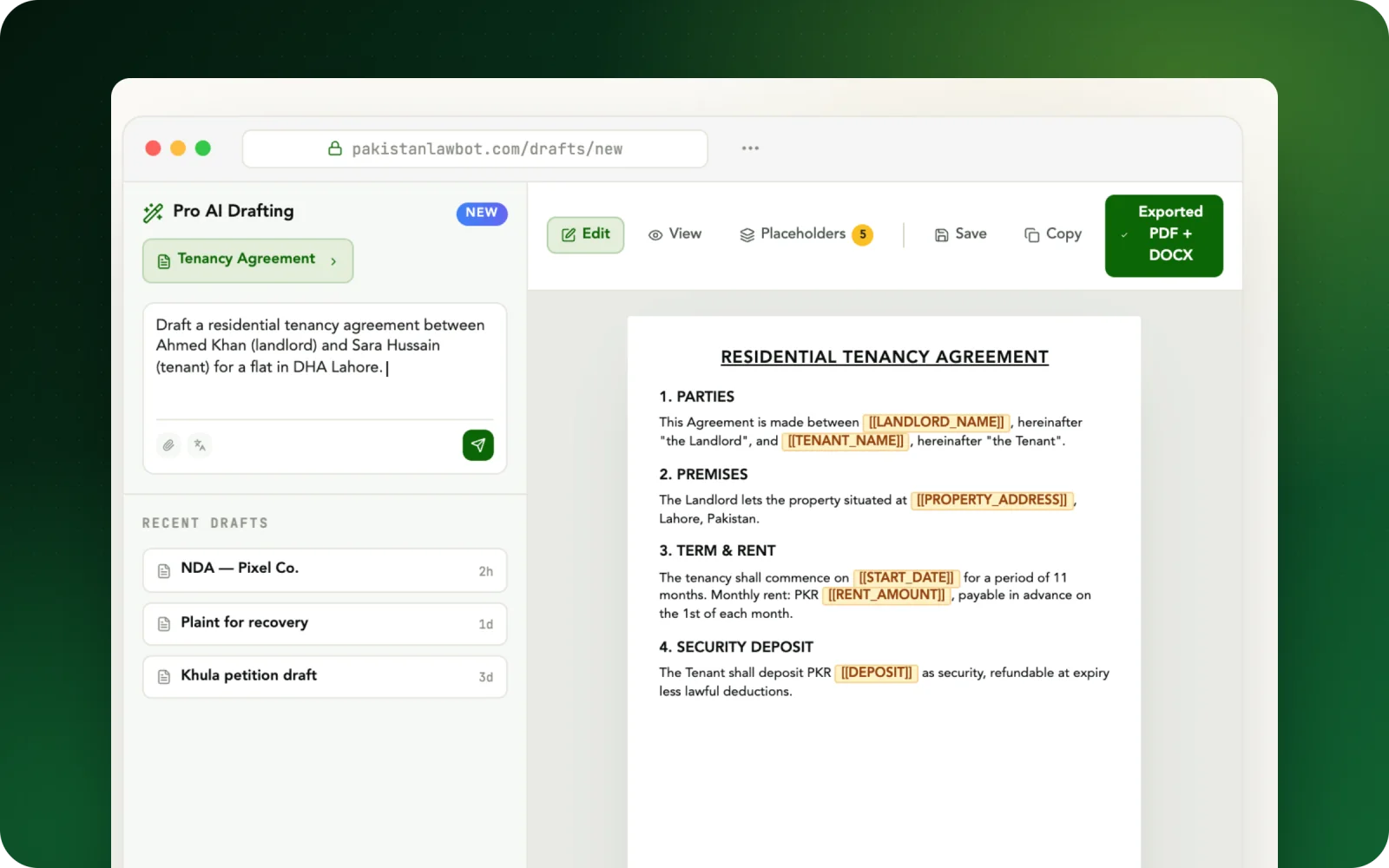
Task: Open the NDA — Pixel Co. recent draft
Action: 325,570
